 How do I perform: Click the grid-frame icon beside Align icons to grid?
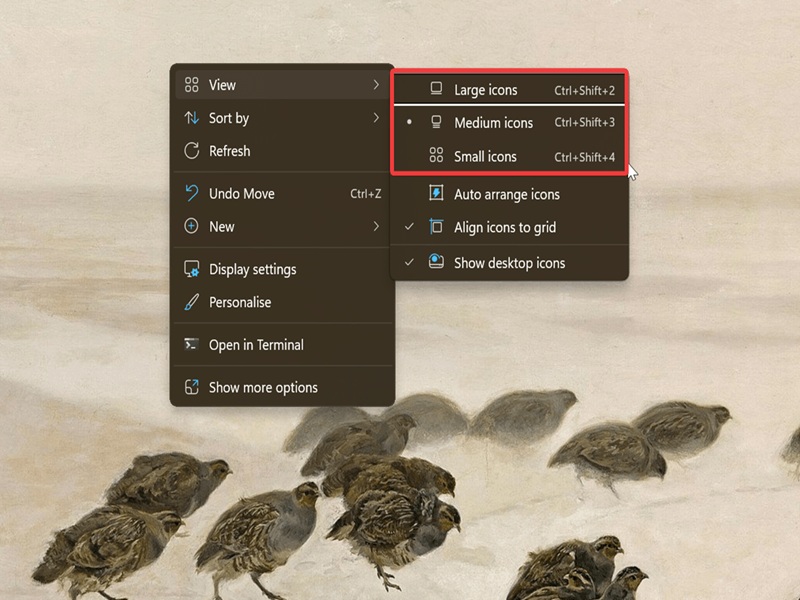tap(436, 227)
